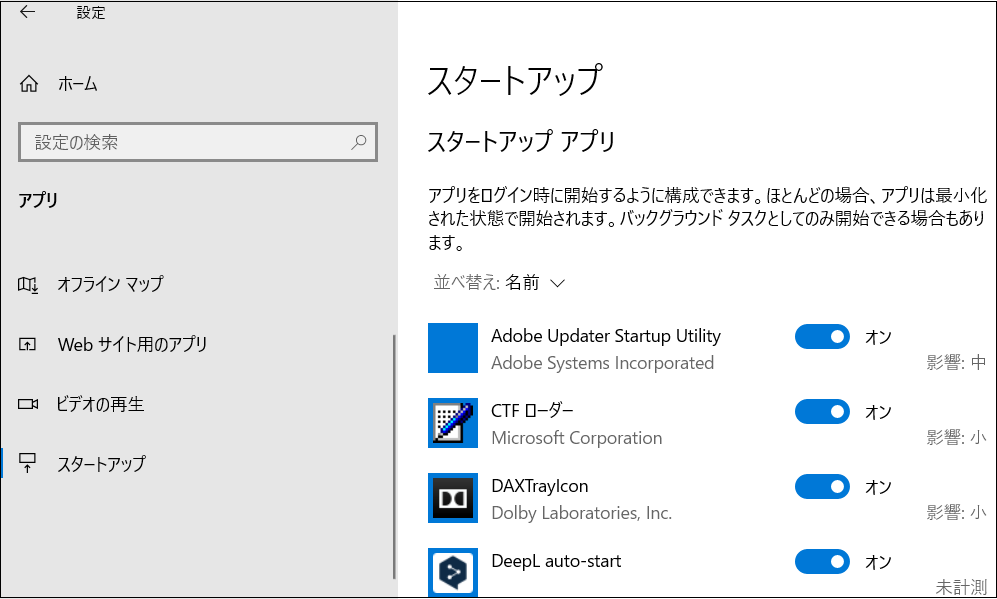Click the Dolby DAXTrayIcon app icon
997x599 pixels.
pyautogui.click(x=453, y=498)
